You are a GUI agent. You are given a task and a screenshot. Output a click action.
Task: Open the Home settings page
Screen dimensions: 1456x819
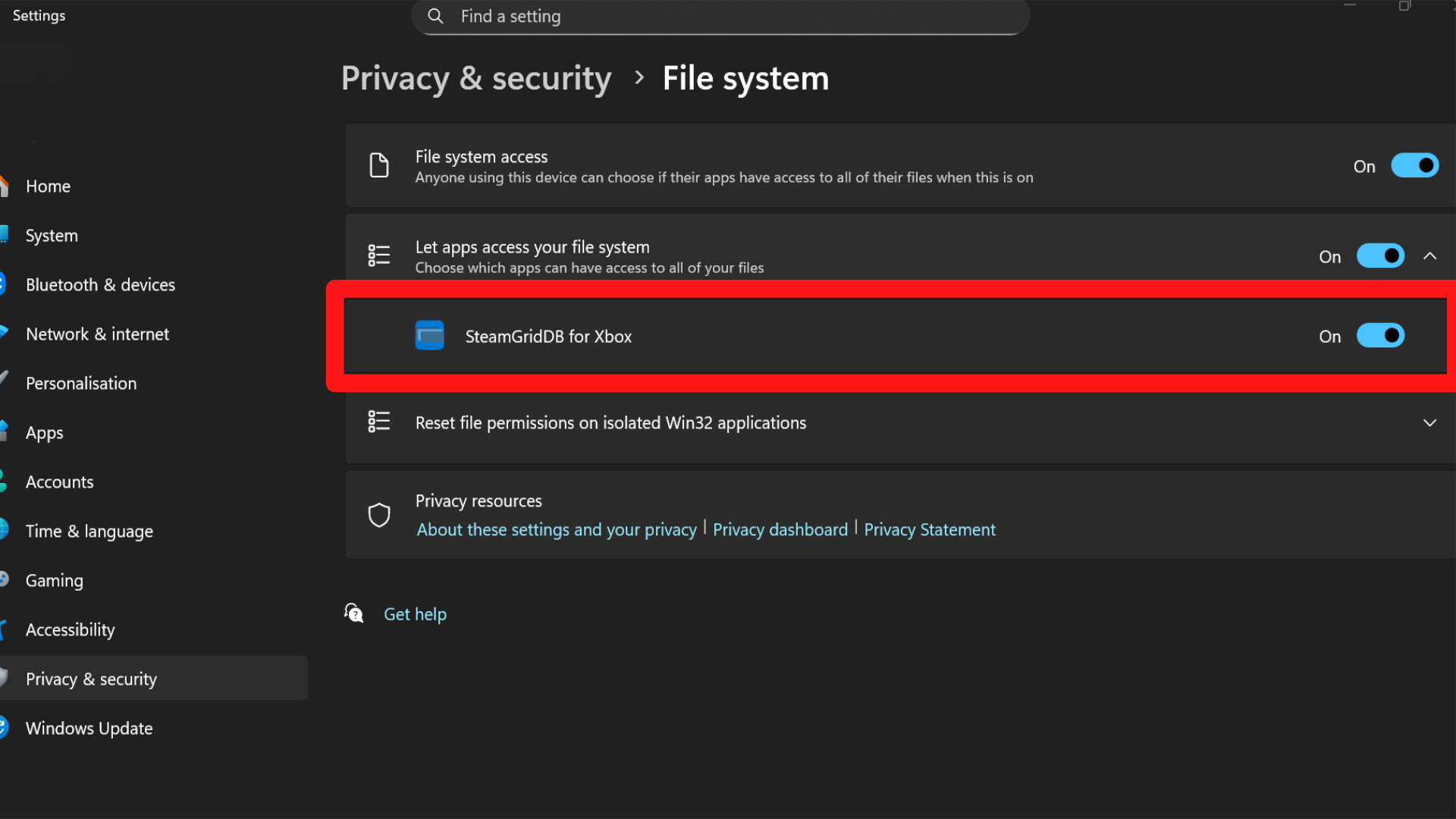pyautogui.click(x=48, y=186)
